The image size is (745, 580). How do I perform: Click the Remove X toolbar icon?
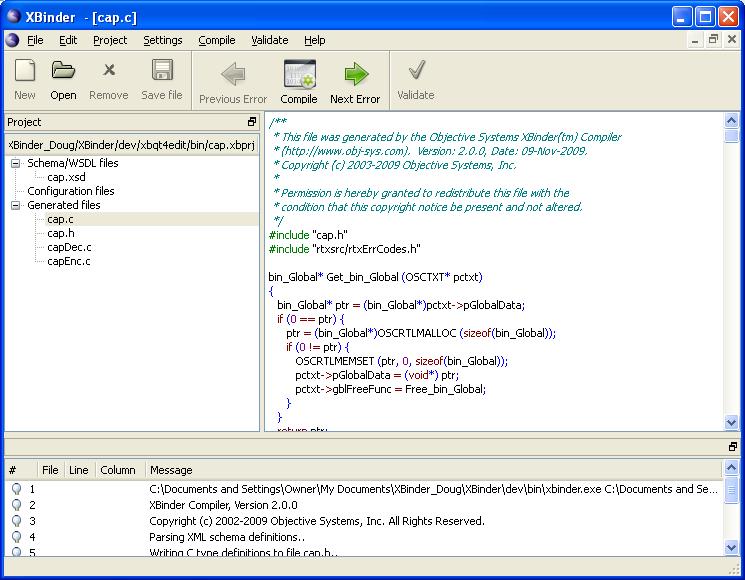pyautogui.click(x=109, y=70)
